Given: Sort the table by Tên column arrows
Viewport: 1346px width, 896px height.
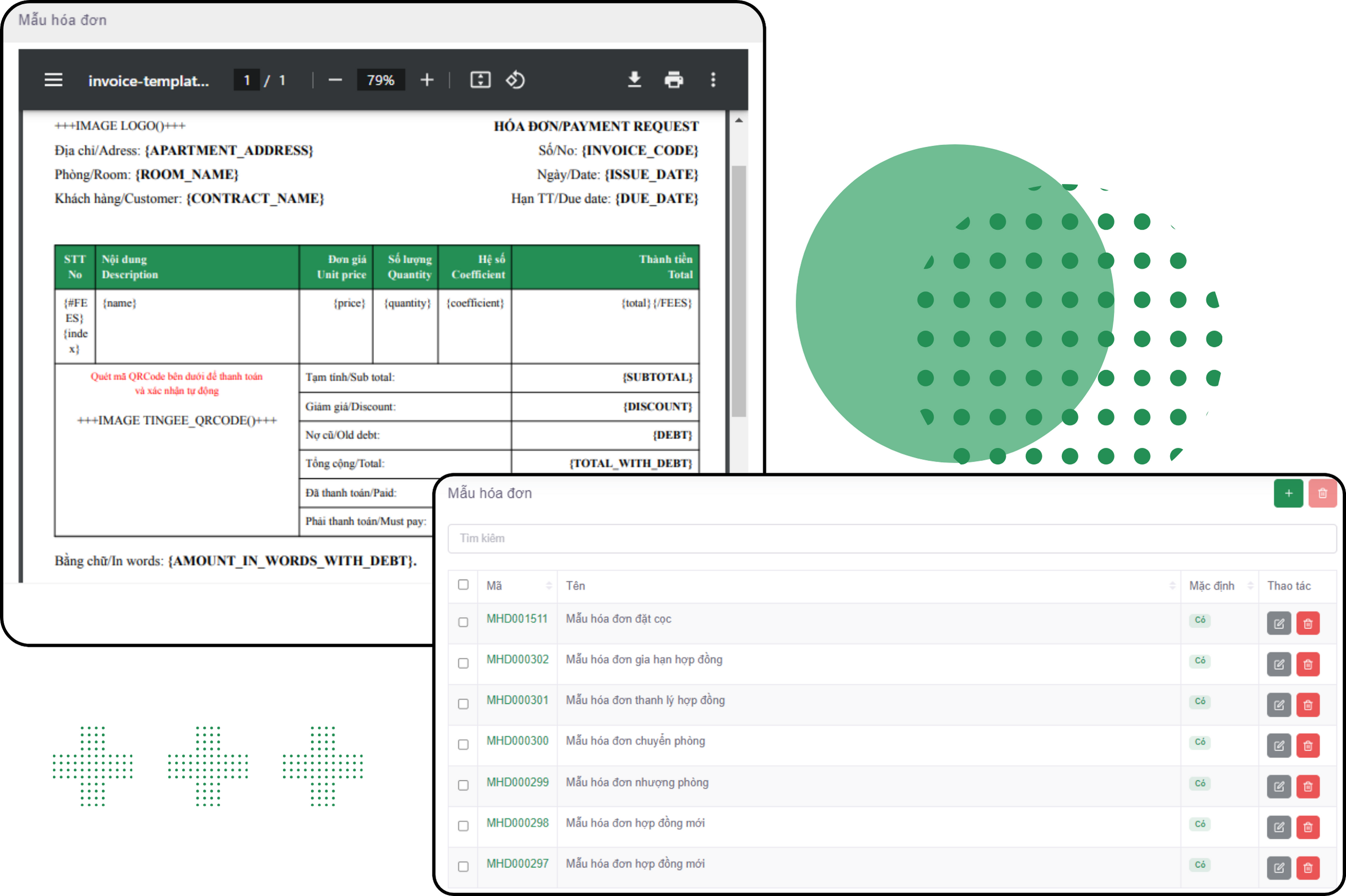Looking at the screenshot, I should 1172,586.
